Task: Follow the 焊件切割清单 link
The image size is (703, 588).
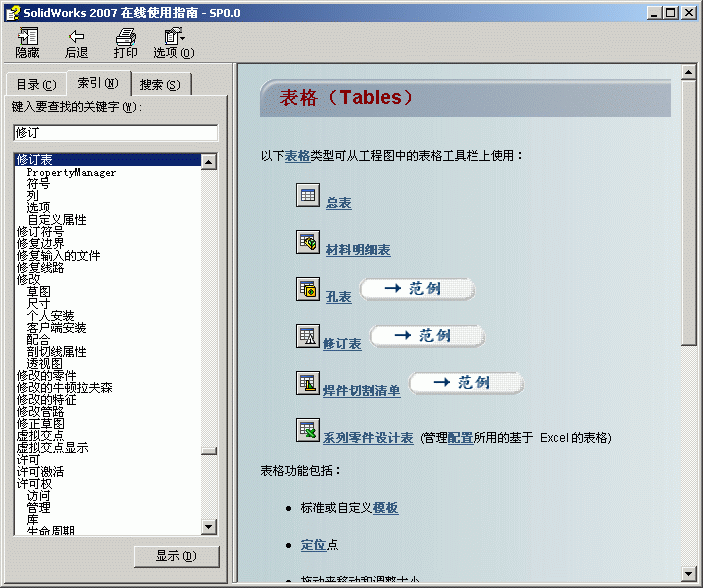Action: click(361, 391)
